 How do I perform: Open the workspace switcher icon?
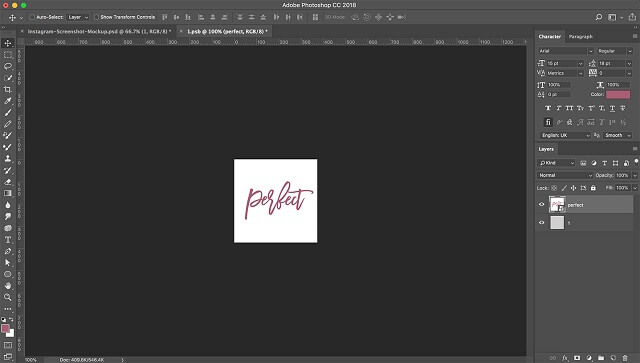pyautogui.click(x=612, y=17)
